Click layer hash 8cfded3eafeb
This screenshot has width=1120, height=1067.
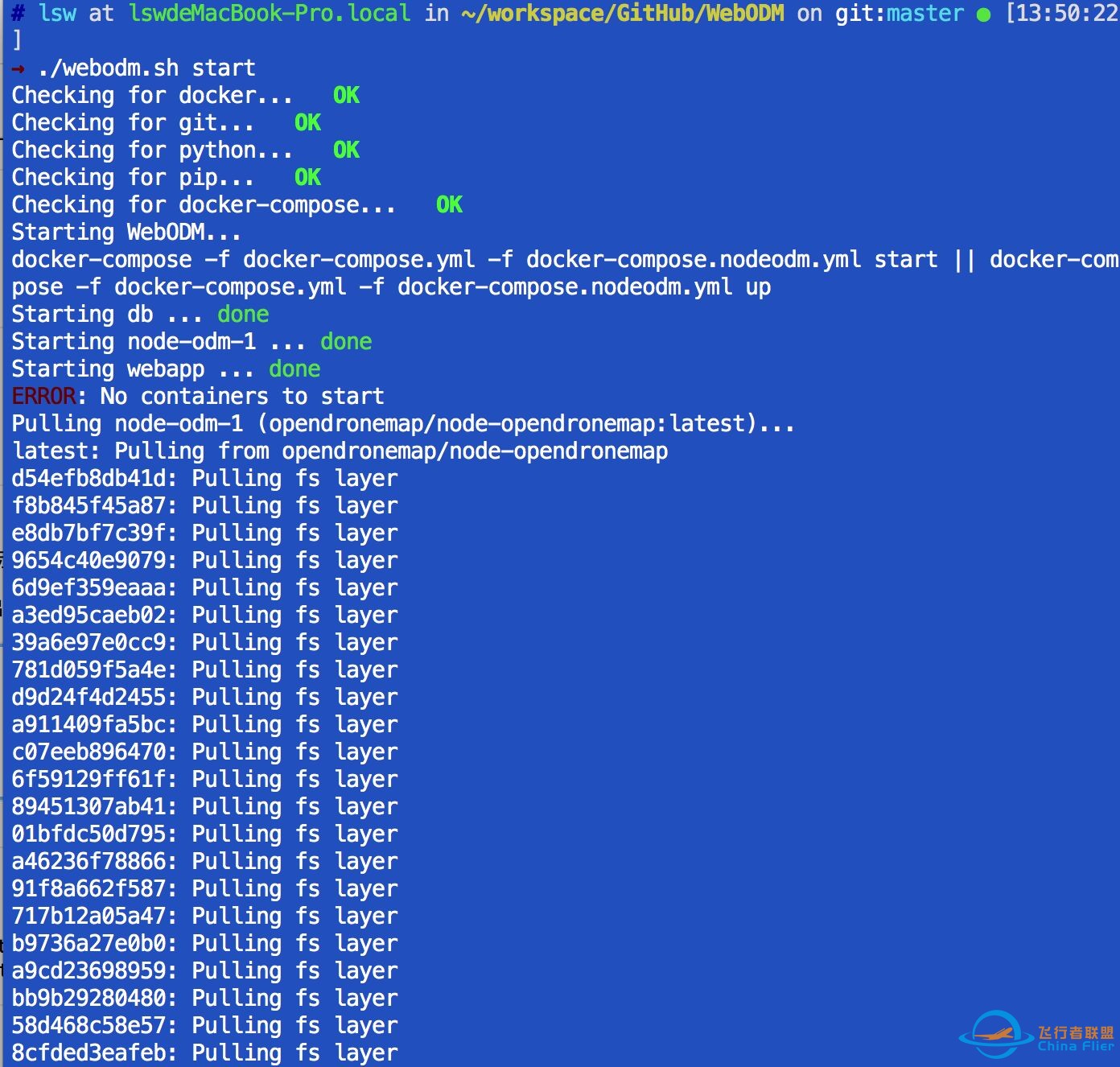[x=89, y=1053]
